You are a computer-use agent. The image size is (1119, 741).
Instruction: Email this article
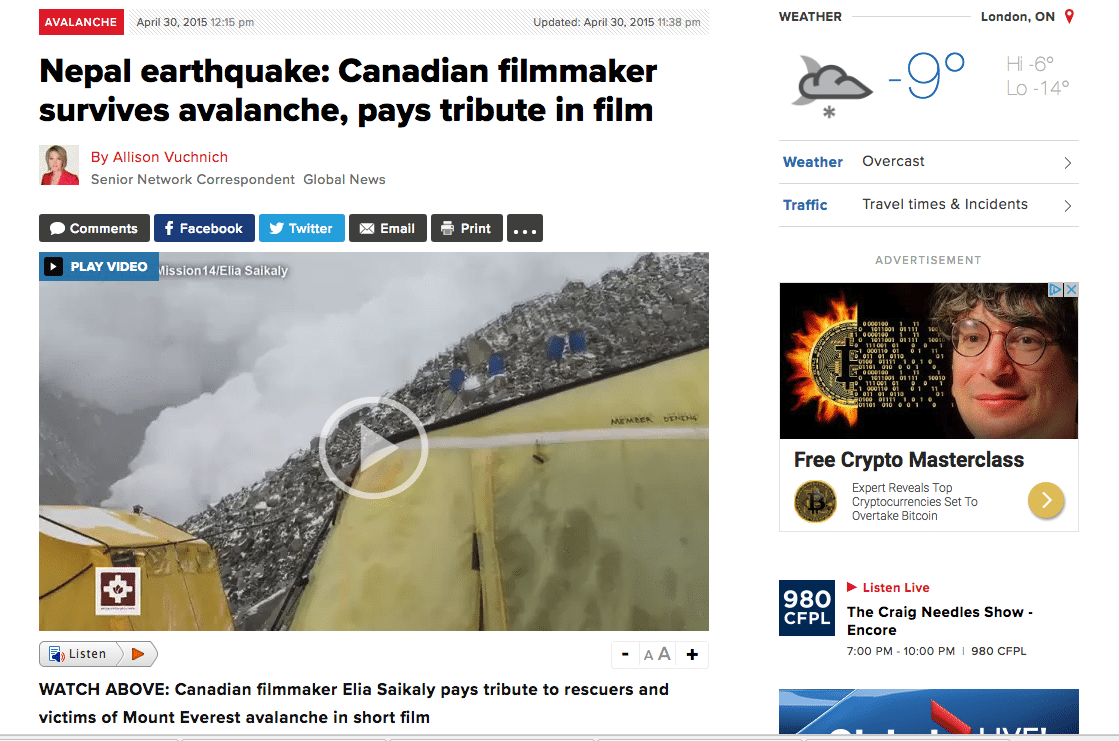388,228
